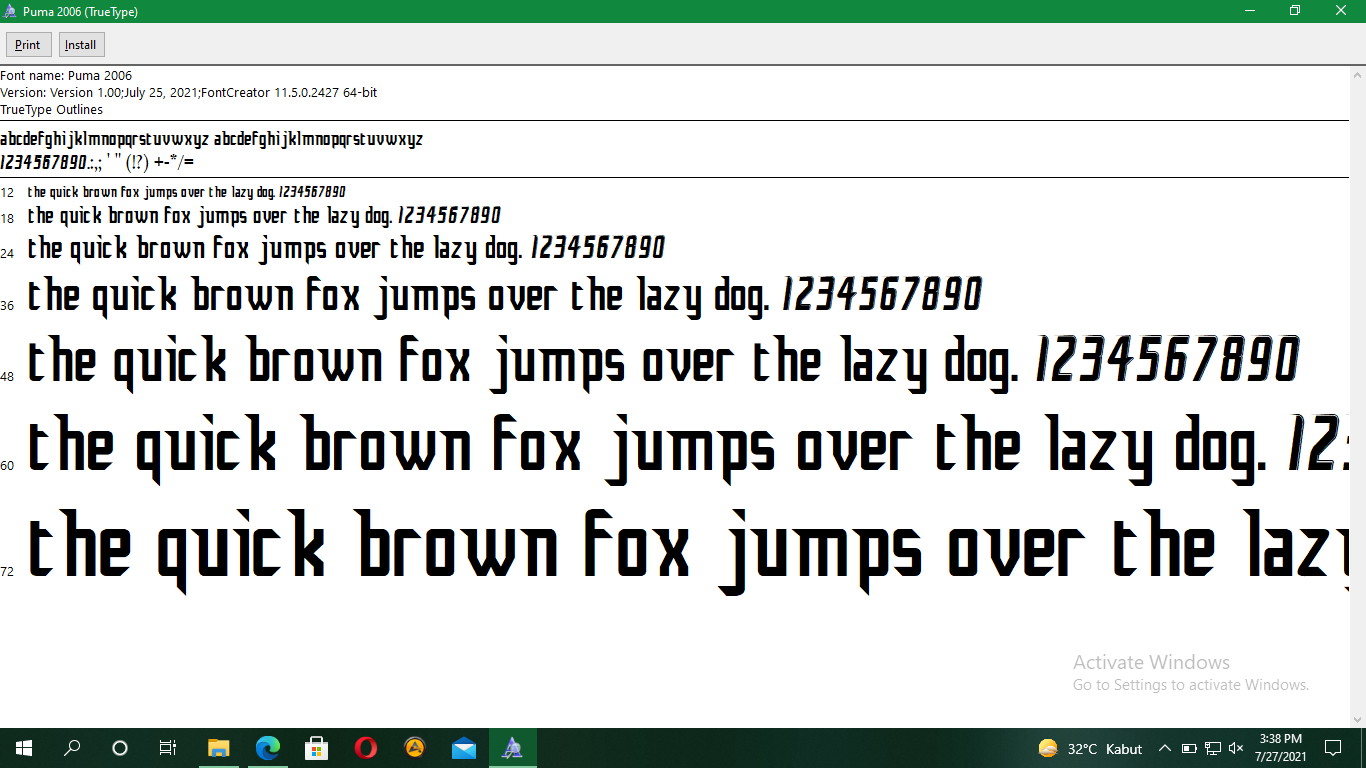The height and width of the screenshot is (768, 1366).
Task: Click the battery status icon
Action: [1188, 747]
